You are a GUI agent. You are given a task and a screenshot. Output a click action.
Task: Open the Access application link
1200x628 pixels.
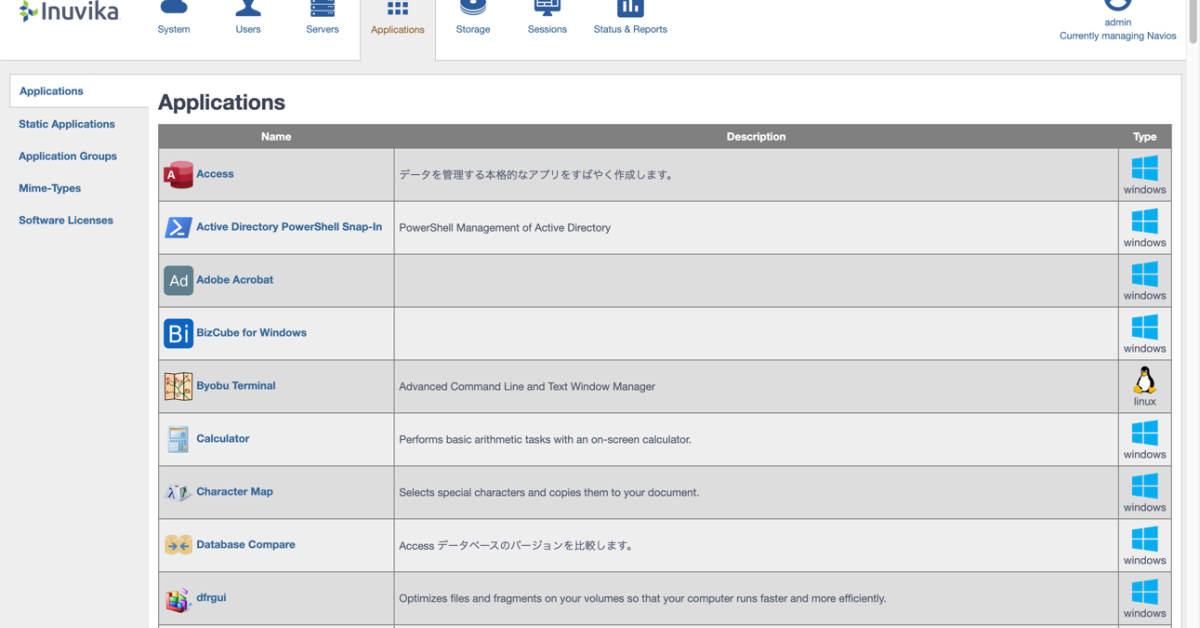[x=215, y=174]
